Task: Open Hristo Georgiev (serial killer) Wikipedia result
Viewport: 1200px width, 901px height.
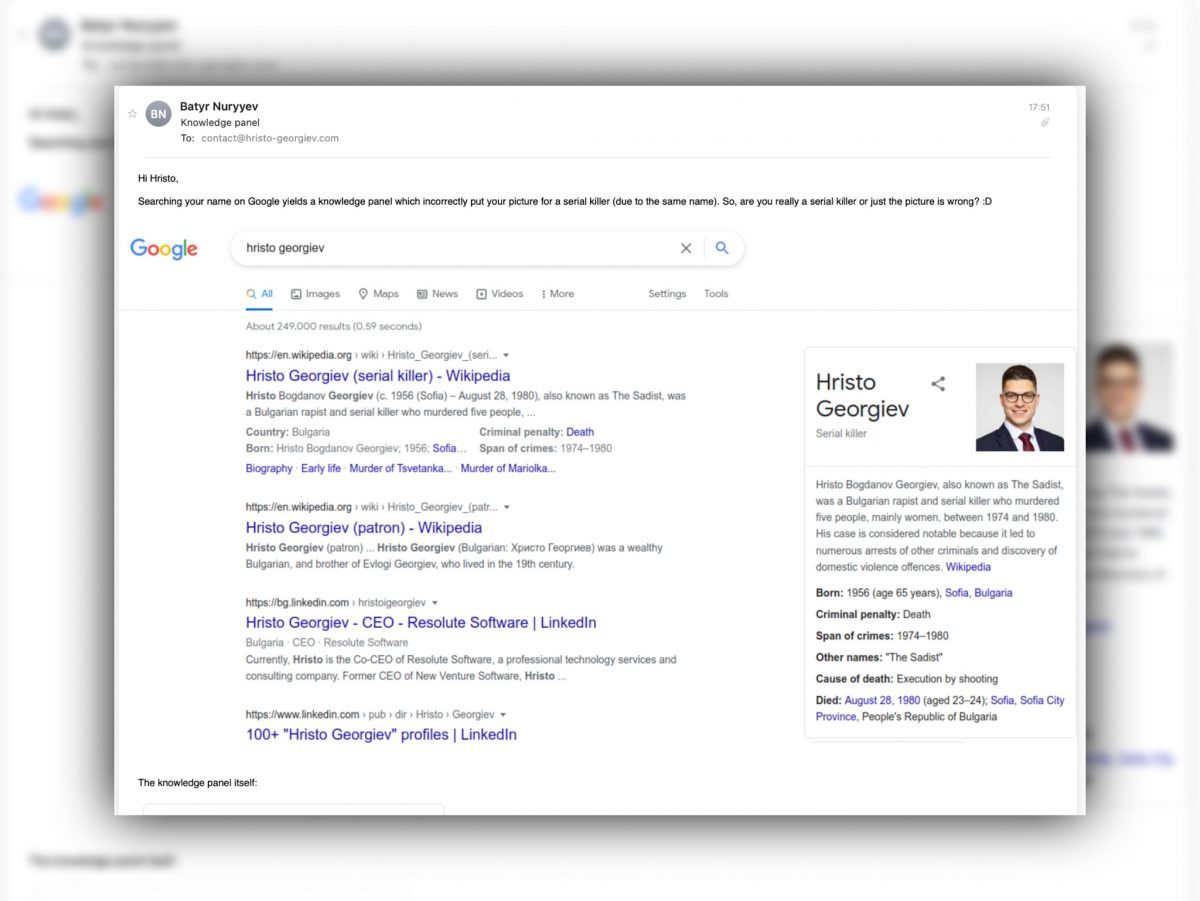Action: 378,376
